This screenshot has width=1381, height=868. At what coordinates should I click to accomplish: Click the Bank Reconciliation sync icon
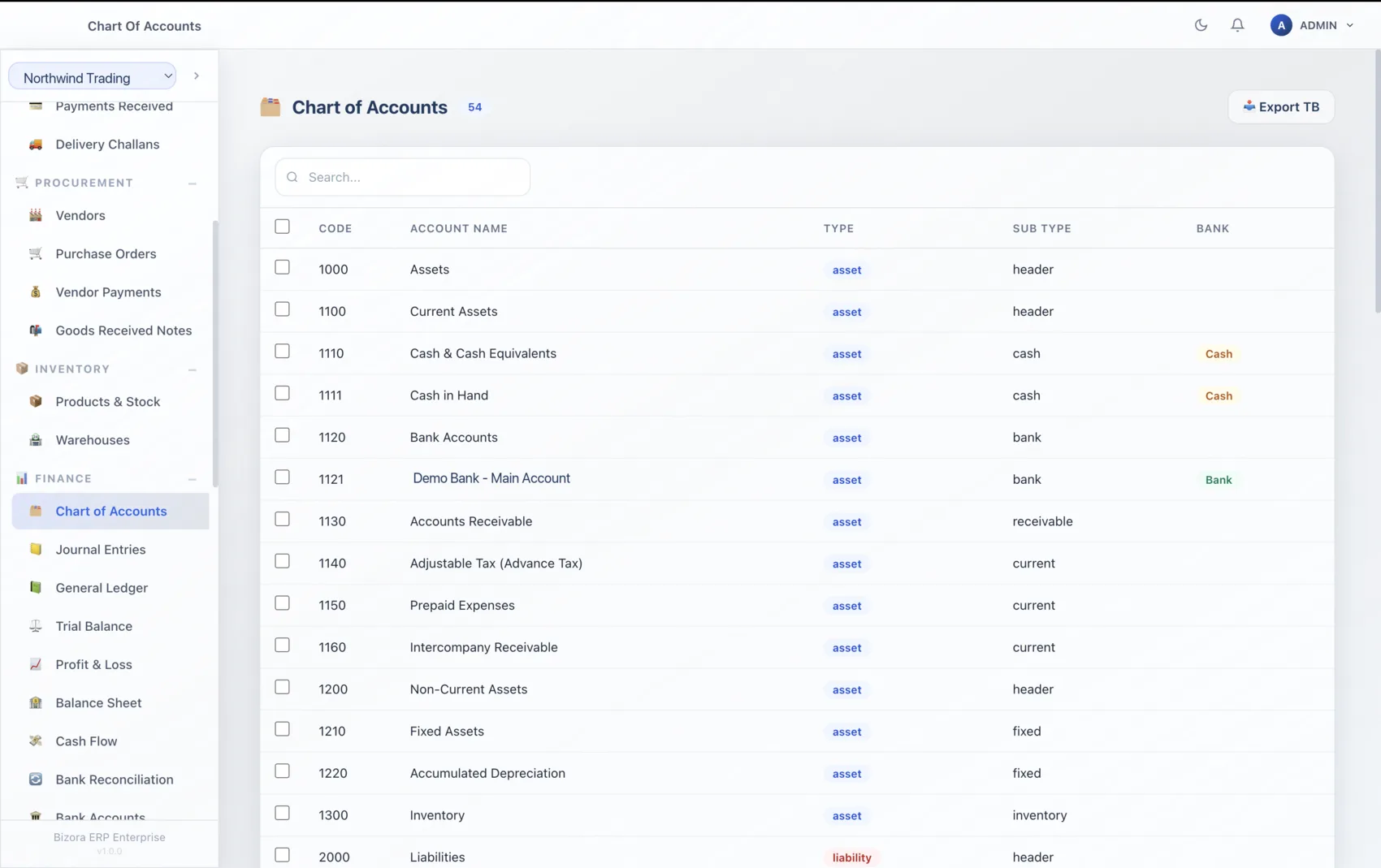point(36,779)
